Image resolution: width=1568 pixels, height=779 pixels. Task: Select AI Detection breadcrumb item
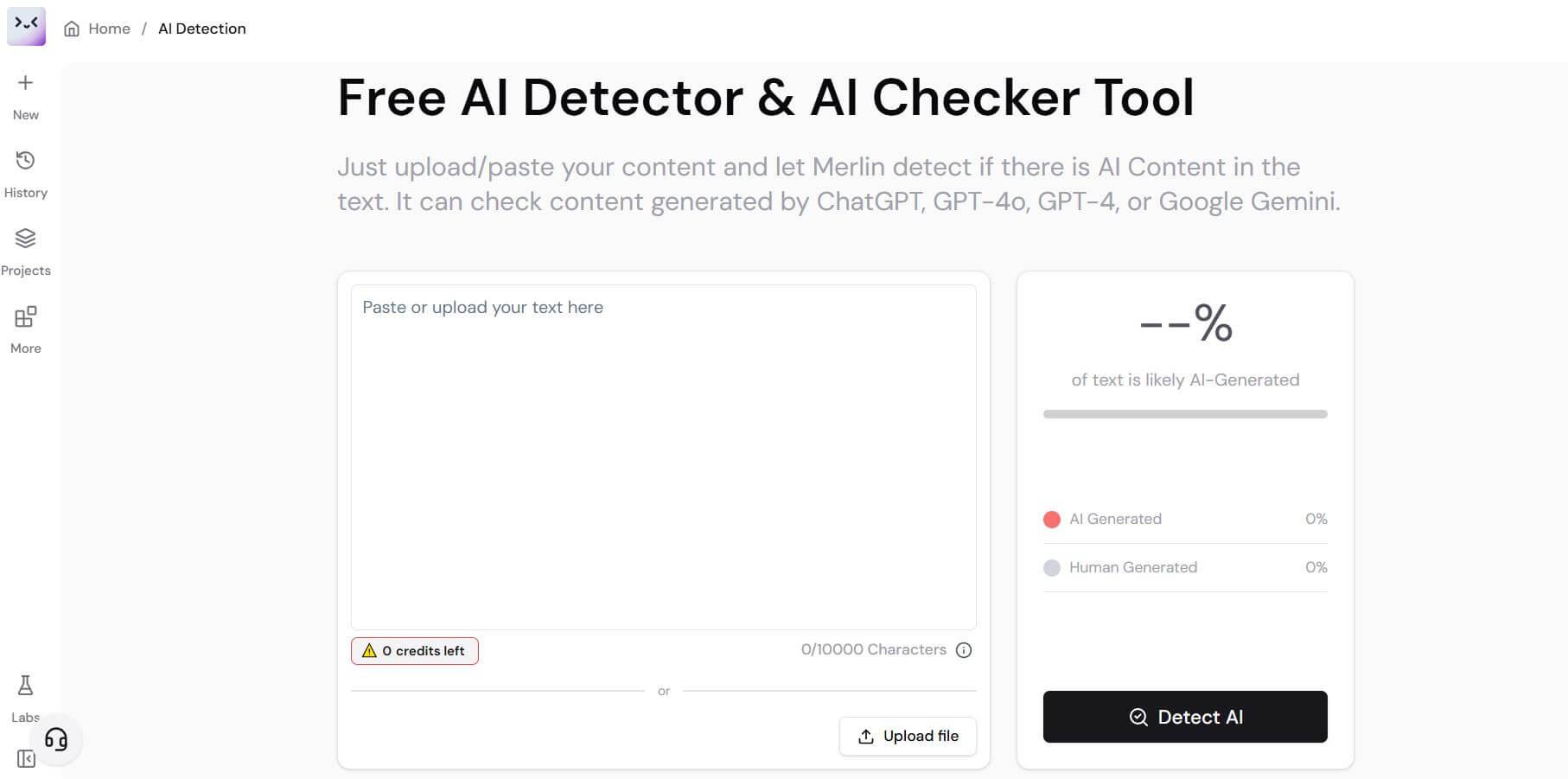(202, 29)
